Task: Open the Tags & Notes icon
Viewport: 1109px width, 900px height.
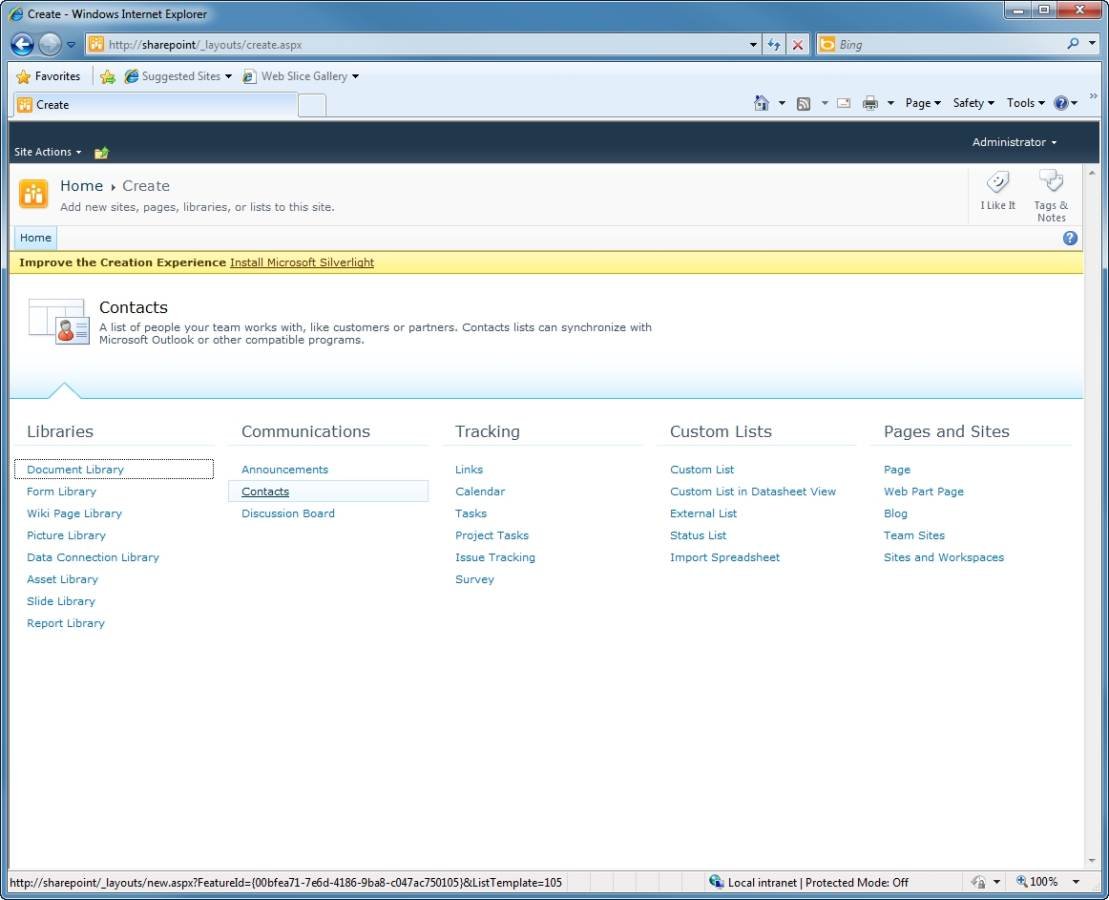Action: pyautogui.click(x=1050, y=182)
